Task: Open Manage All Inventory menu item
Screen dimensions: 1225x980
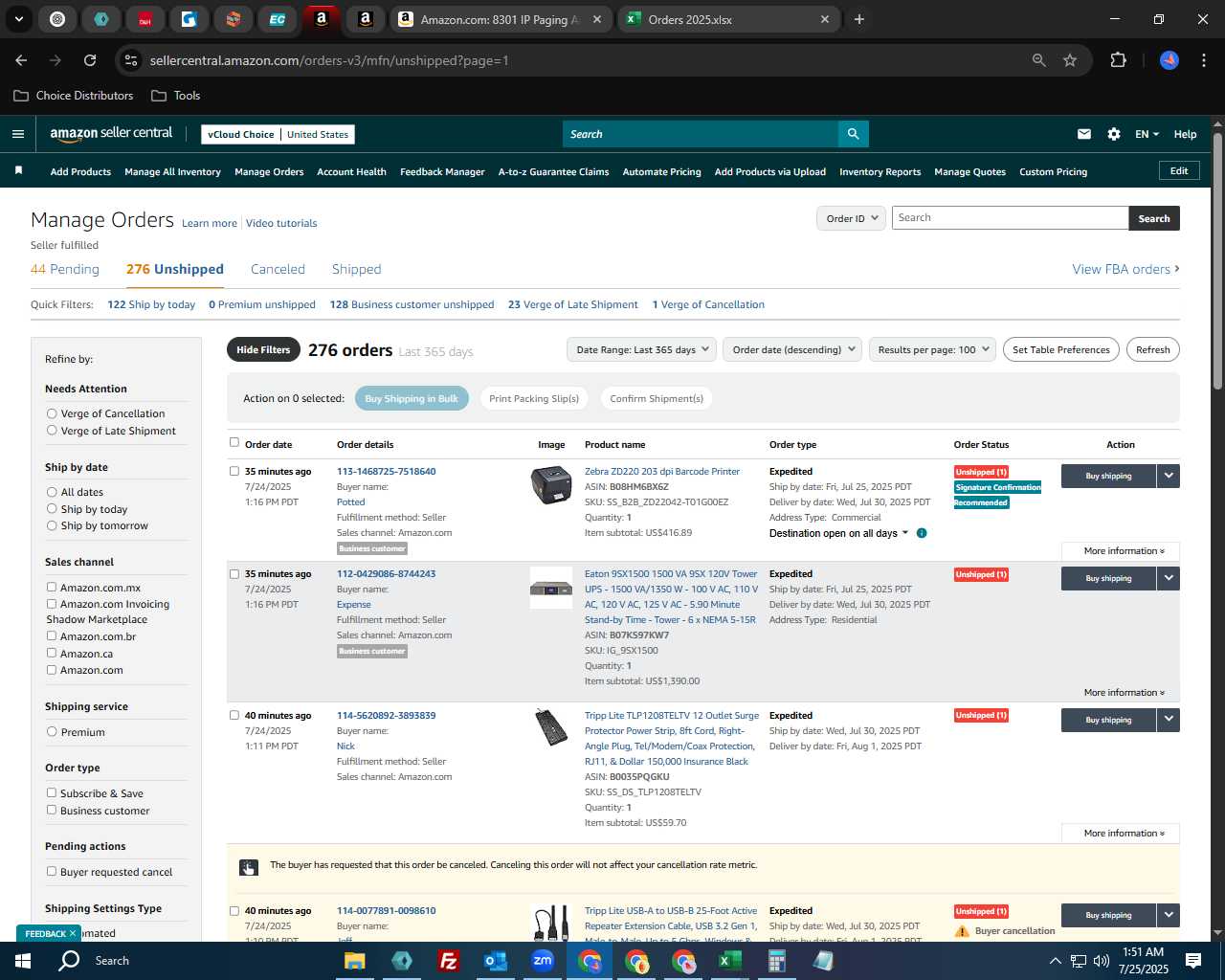Action: pyautogui.click(x=172, y=172)
